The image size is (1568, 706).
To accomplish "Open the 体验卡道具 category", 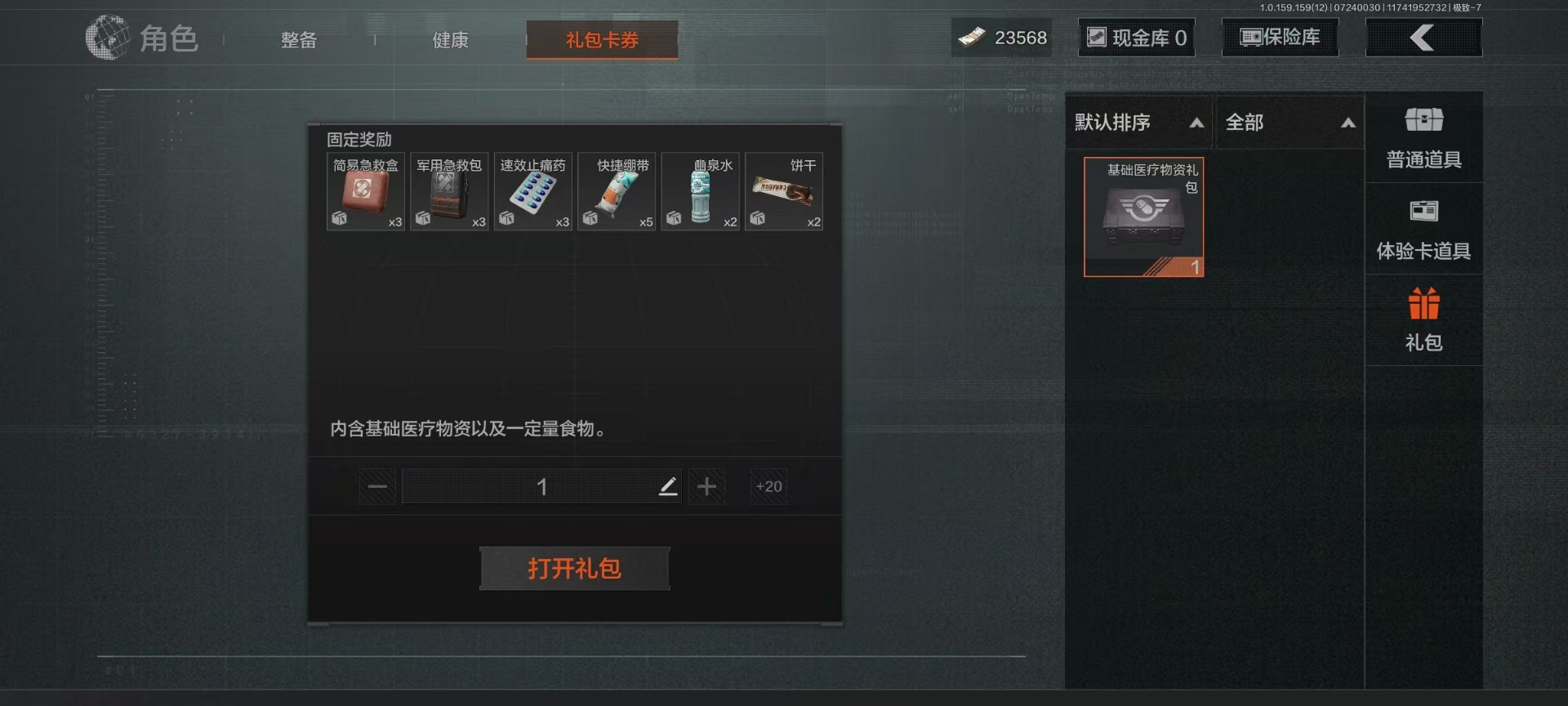I will 1423,229.
